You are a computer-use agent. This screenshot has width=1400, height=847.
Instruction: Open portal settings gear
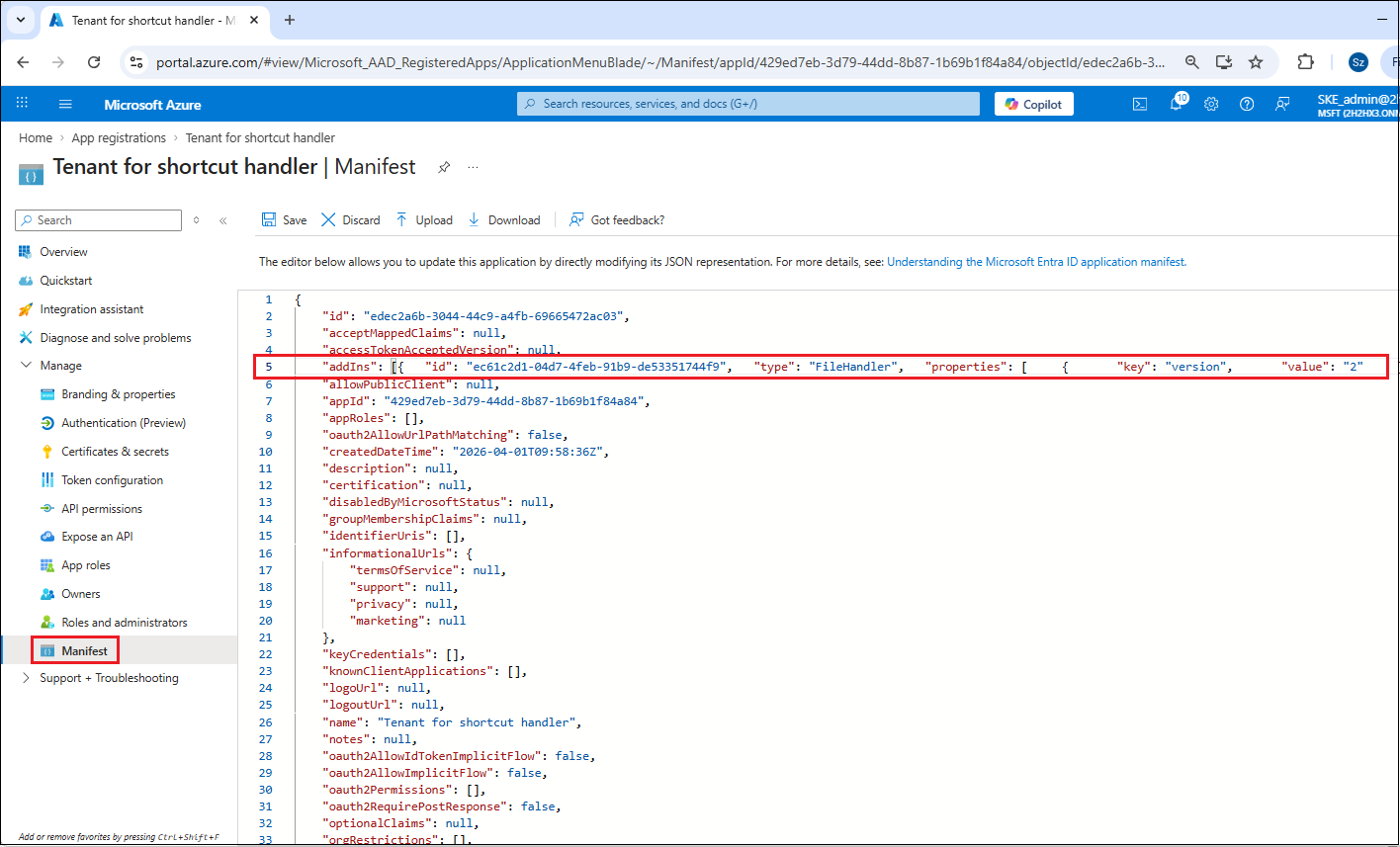click(1211, 104)
